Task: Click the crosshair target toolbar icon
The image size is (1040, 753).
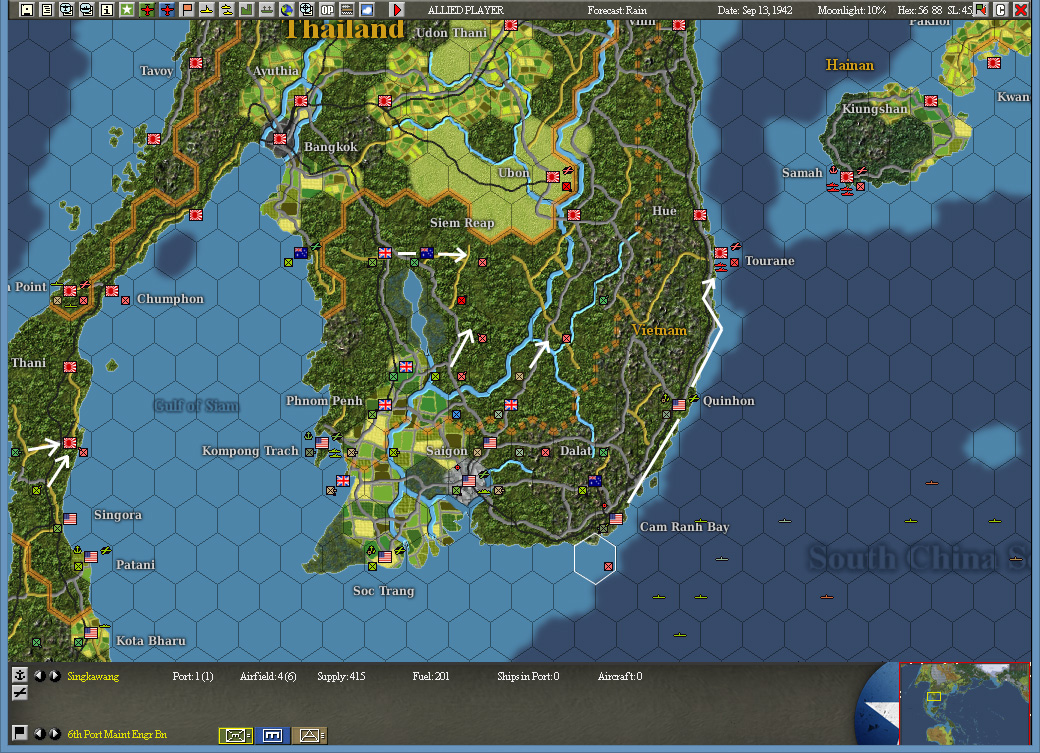Action: point(306,9)
